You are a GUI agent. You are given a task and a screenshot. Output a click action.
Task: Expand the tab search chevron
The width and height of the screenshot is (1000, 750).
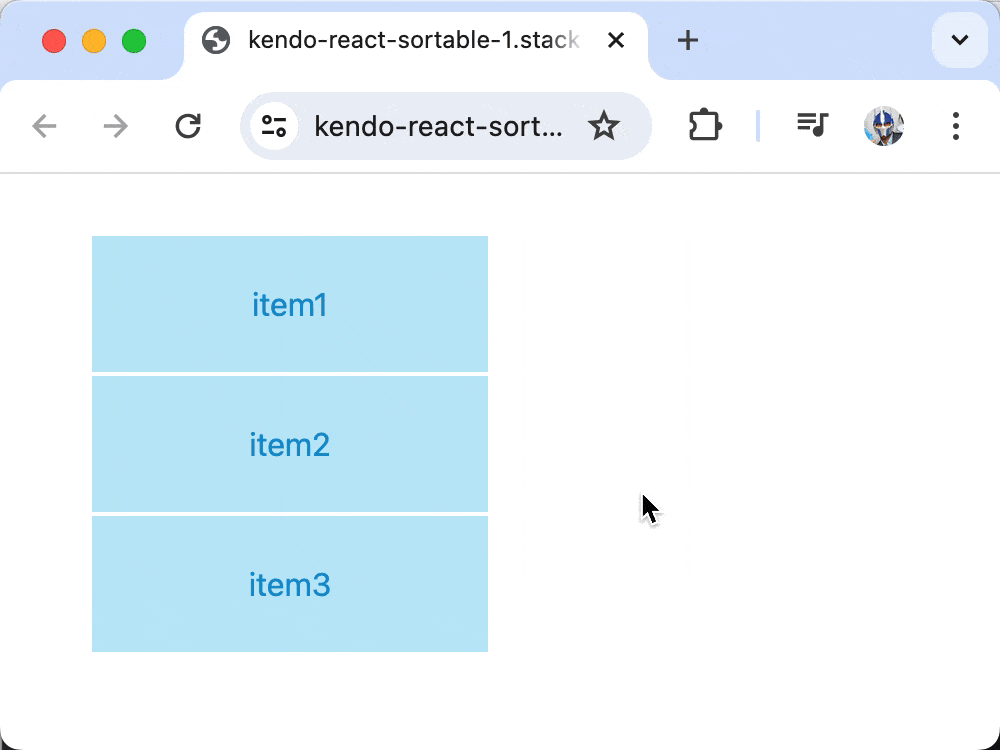[960, 40]
